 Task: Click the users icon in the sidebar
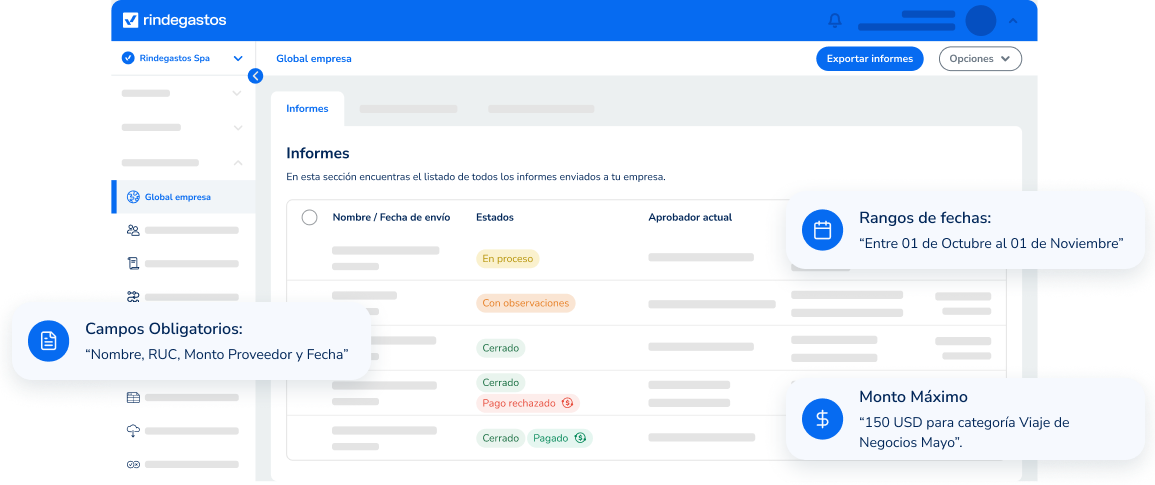[x=133, y=230]
